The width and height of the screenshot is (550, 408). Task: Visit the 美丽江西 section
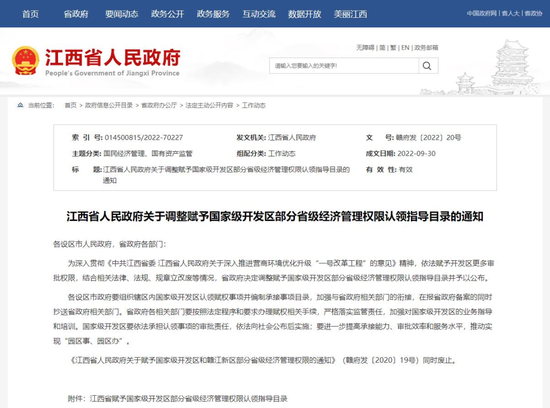click(x=350, y=14)
